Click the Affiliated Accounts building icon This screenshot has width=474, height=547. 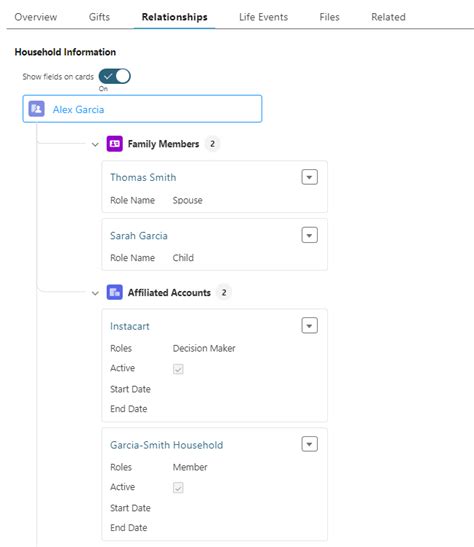[114, 292]
